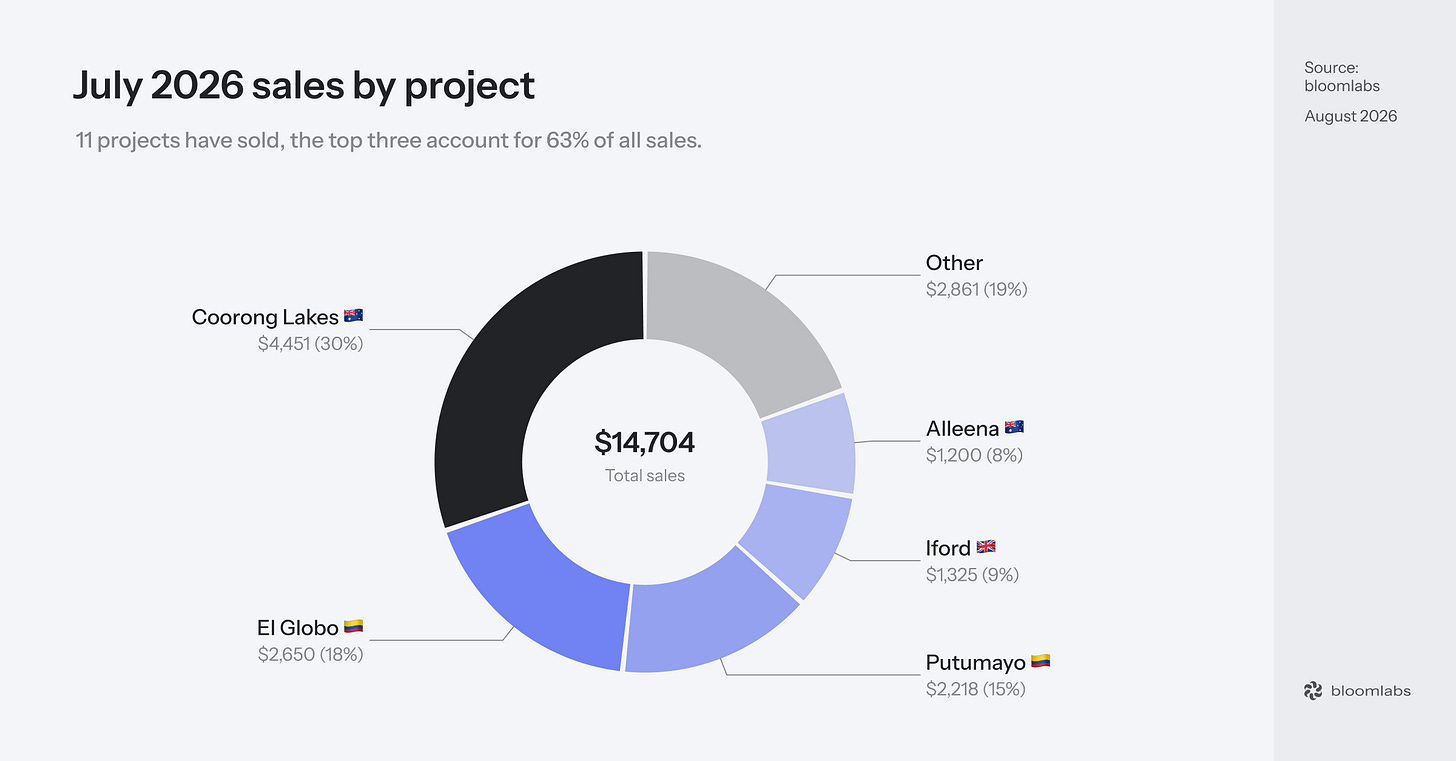
Task: Click the Other category label
Action: click(954, 263)
